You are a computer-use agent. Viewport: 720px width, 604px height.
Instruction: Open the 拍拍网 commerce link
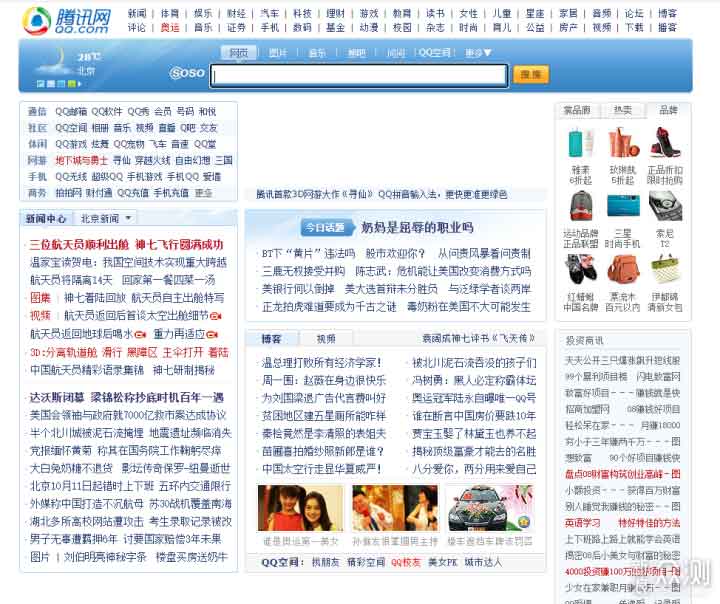coord(68,193)
